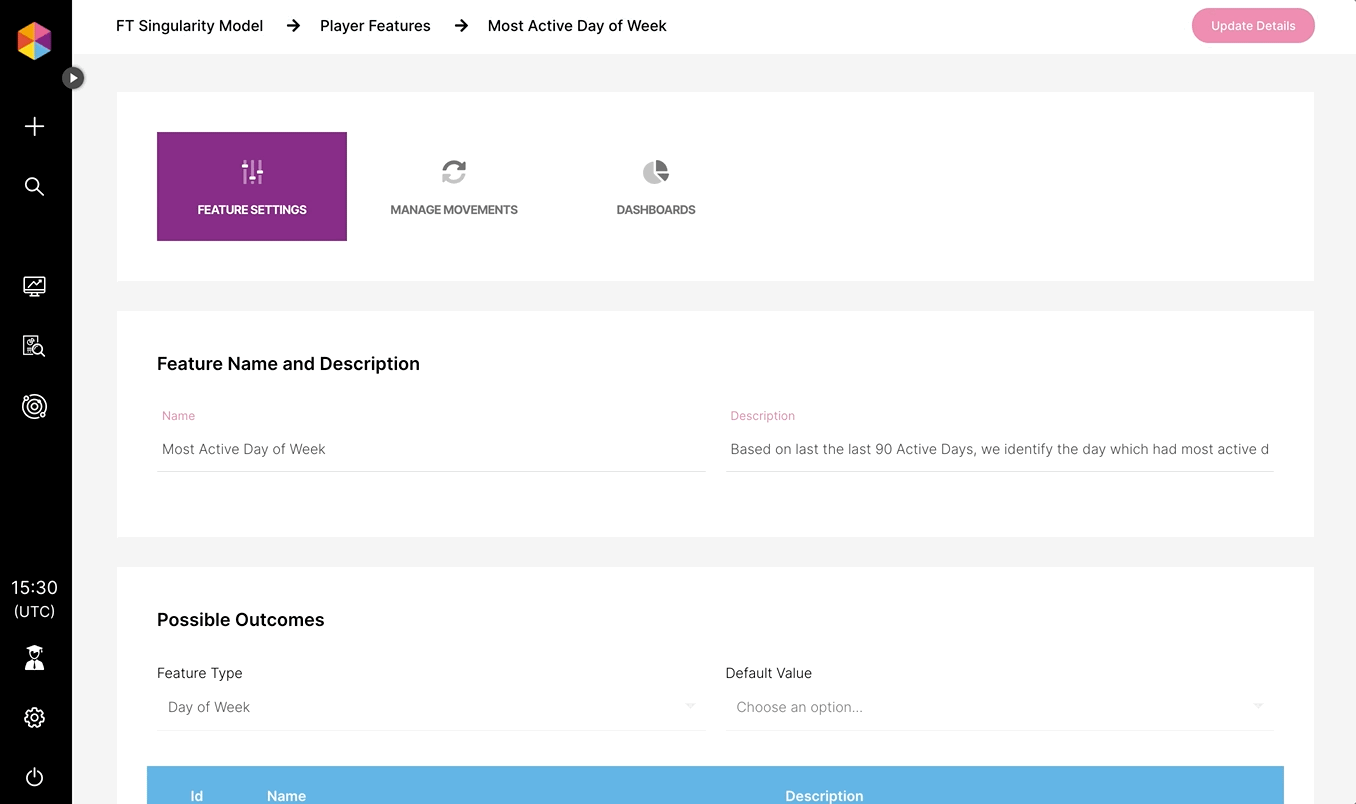Viewport: 1356px width, 804px height.
Task: Click the 15:30 UTC clock
Action: tap(34, 598)
